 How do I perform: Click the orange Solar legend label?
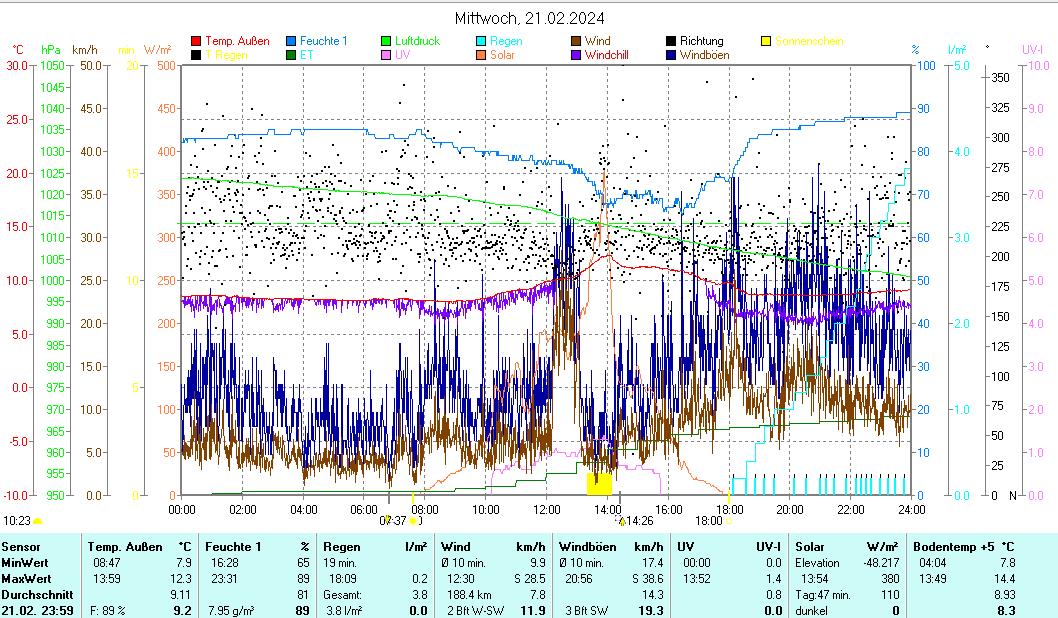pos(504,55)
